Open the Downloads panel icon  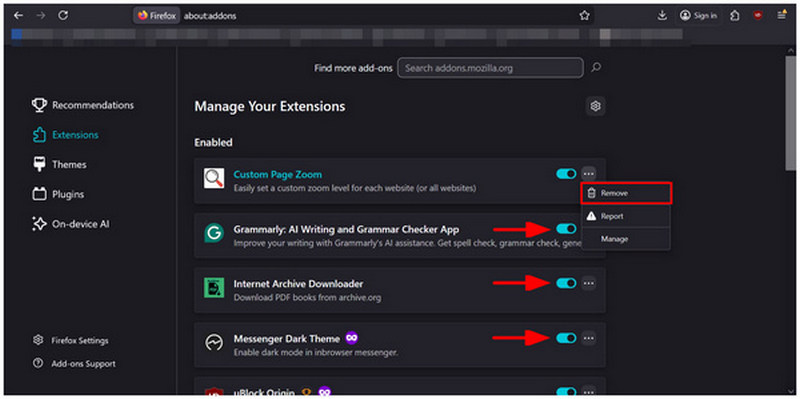point(662,16)
